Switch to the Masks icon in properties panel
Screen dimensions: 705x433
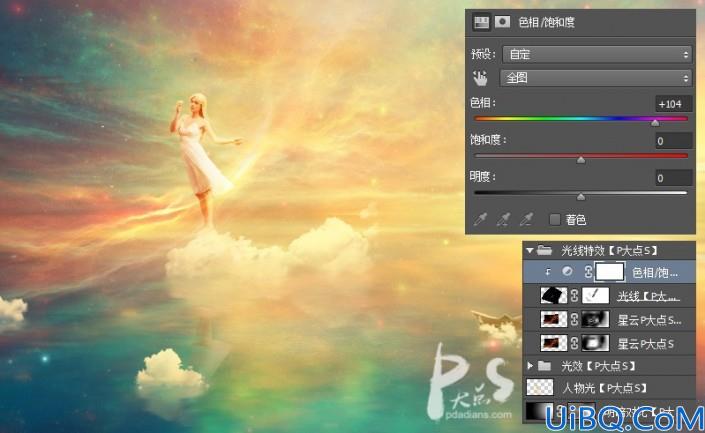[502, 22]
